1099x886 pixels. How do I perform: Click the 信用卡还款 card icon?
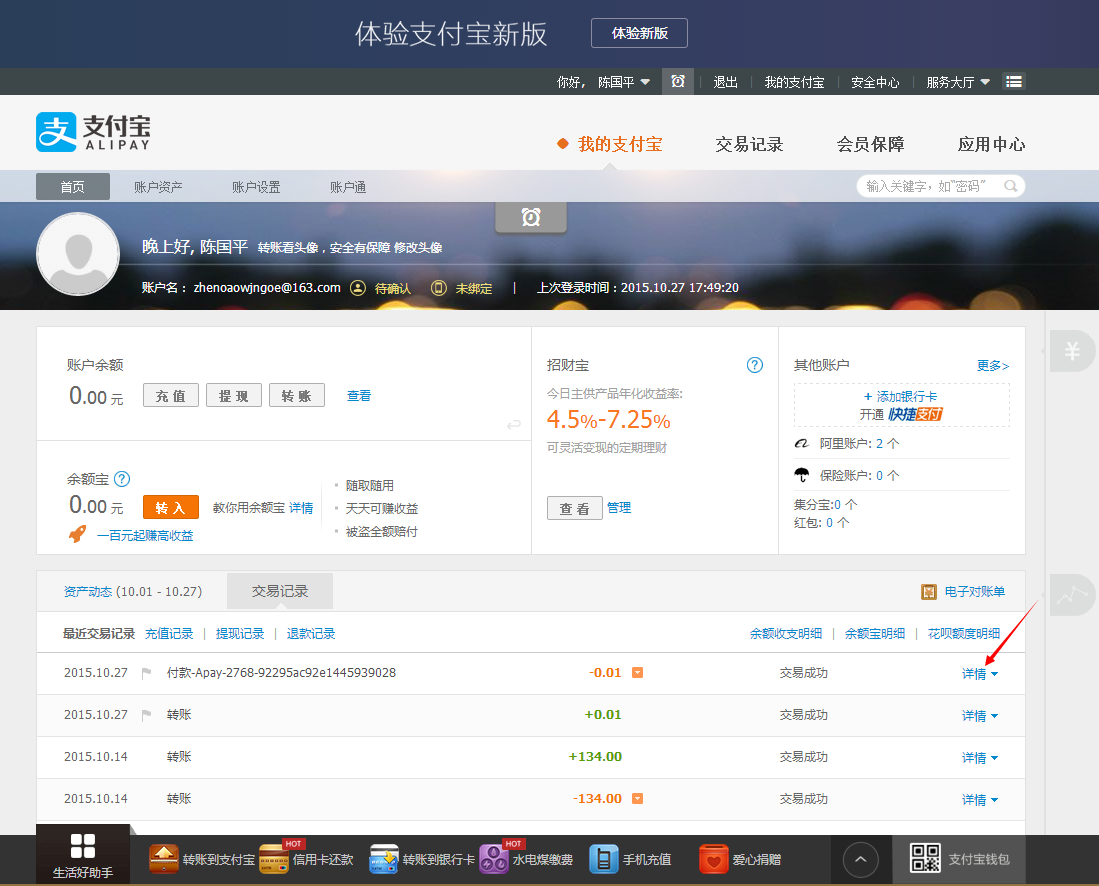click(274, 859)
